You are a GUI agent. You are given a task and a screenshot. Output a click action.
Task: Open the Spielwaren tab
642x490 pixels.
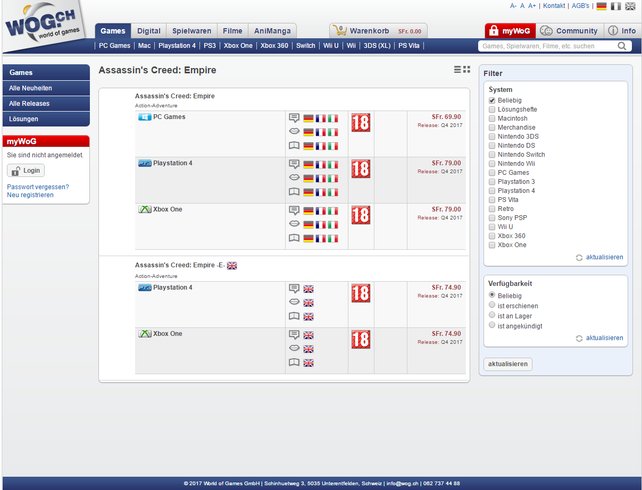(192, 31)
